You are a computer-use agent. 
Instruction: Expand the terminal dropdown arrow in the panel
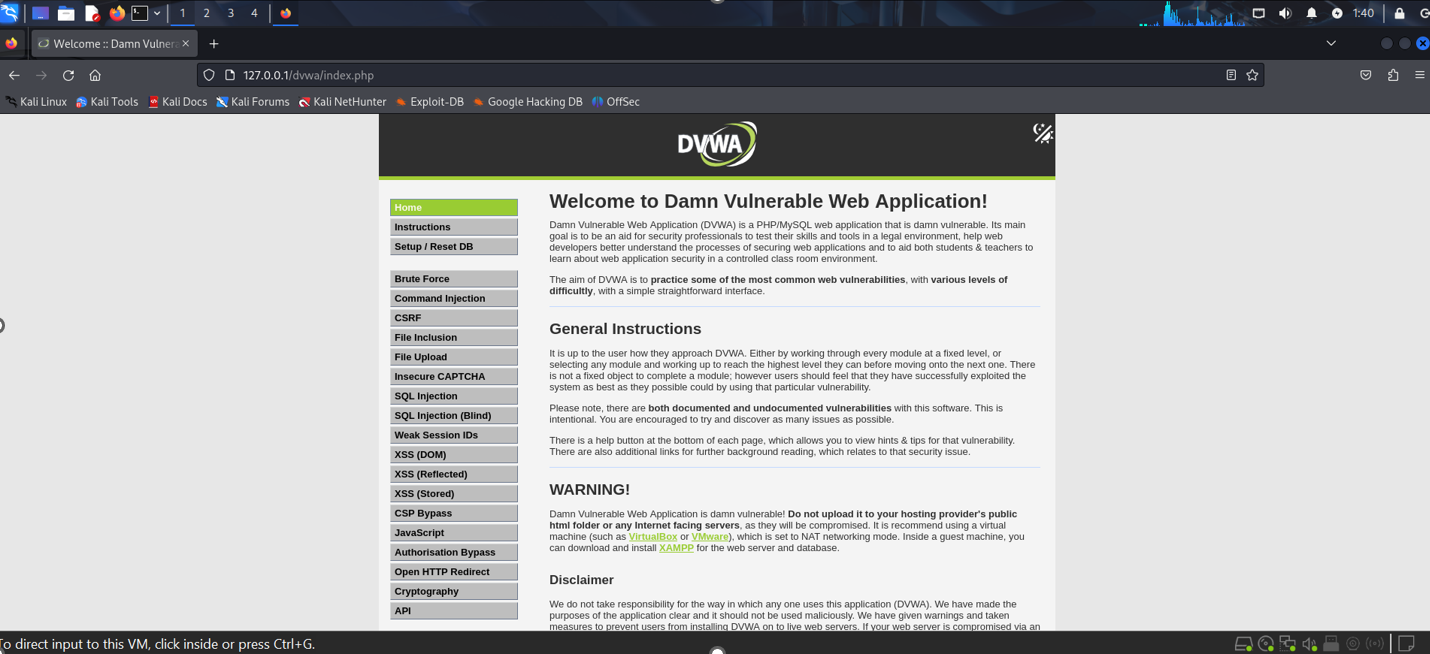point(157,13)
